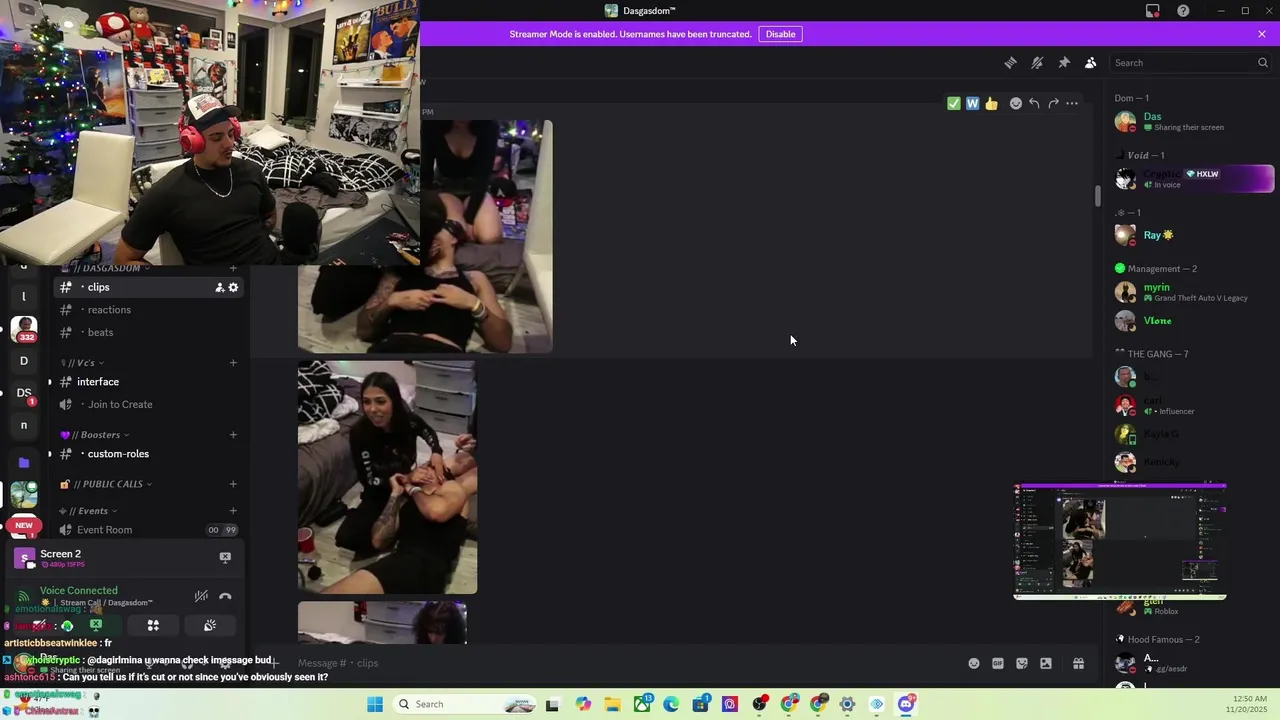The image size is (1280, 720).
Task: Open member Das sharing their screen
Action: 1190,121
